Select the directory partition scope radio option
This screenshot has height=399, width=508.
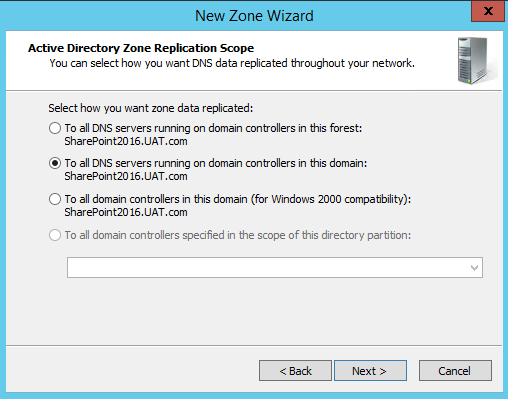55,235
